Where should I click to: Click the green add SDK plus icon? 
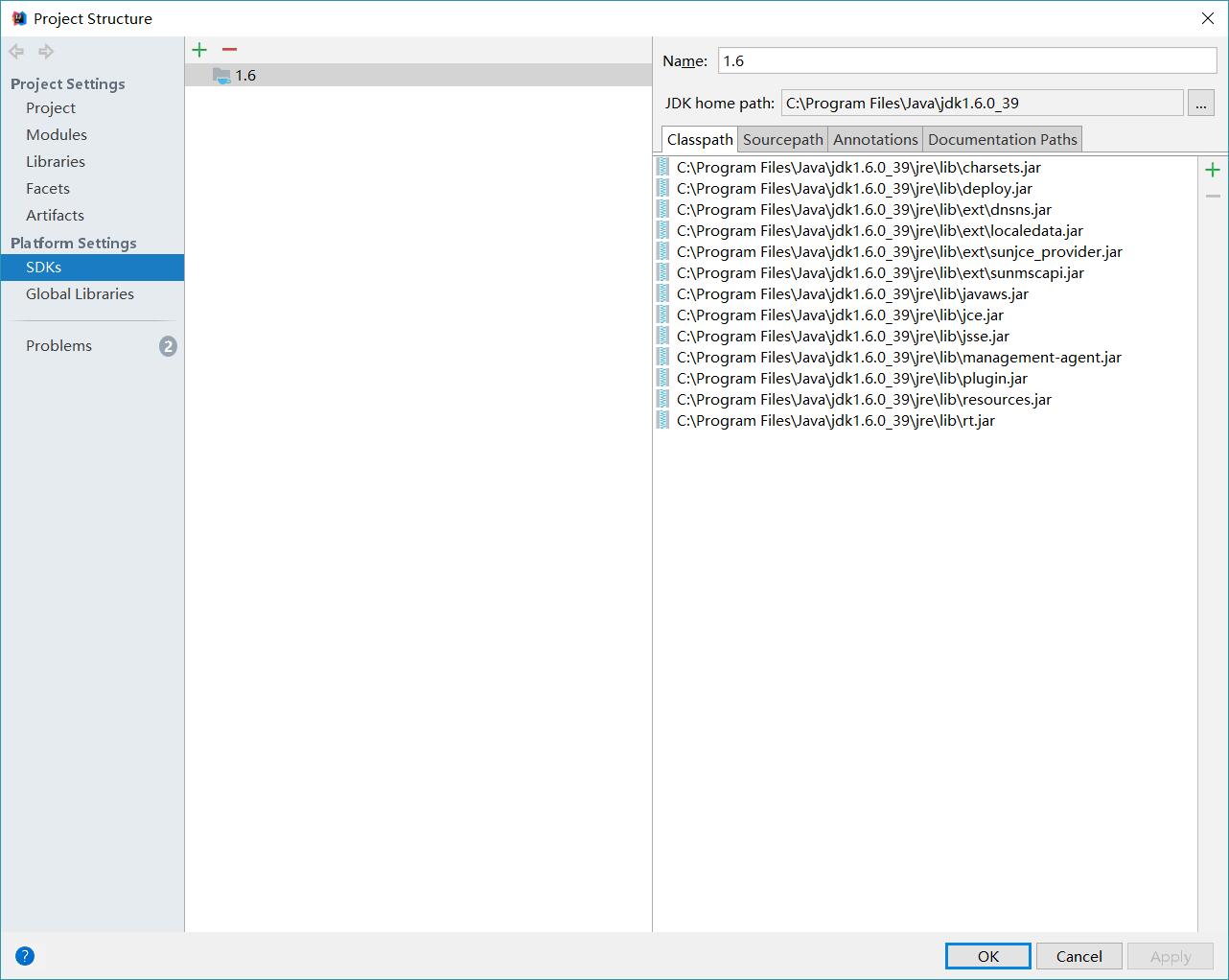(x=199, y=50)
